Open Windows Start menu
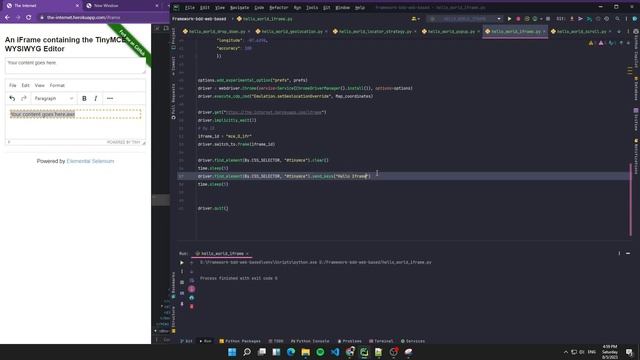 pos(232,352)
